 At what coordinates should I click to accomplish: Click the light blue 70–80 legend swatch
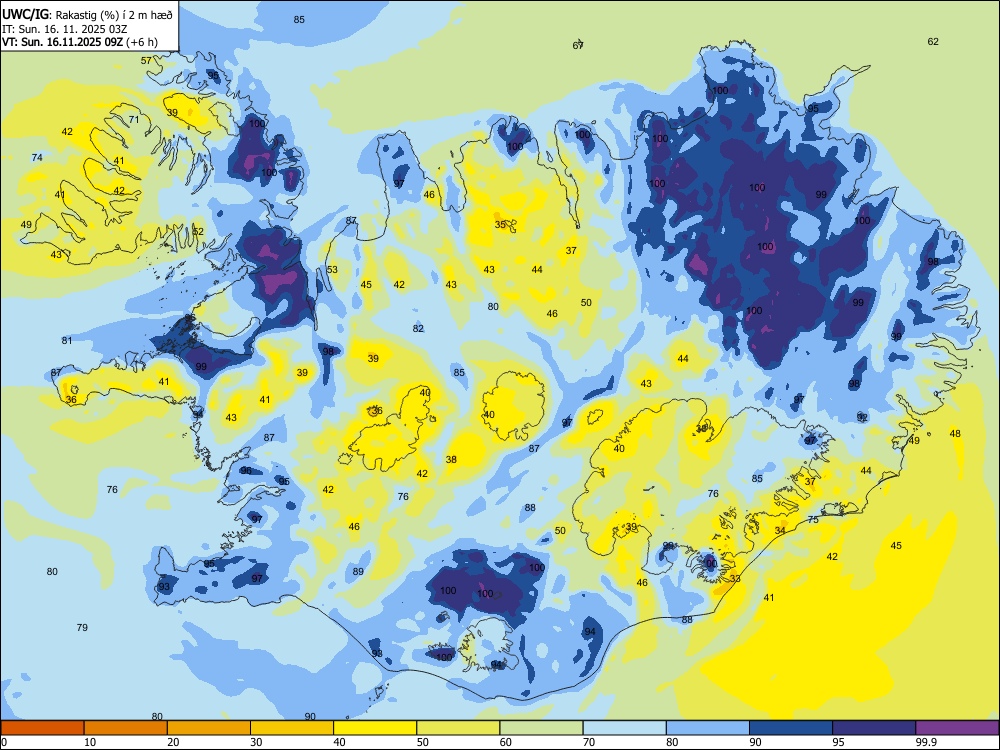click(624, 728)
